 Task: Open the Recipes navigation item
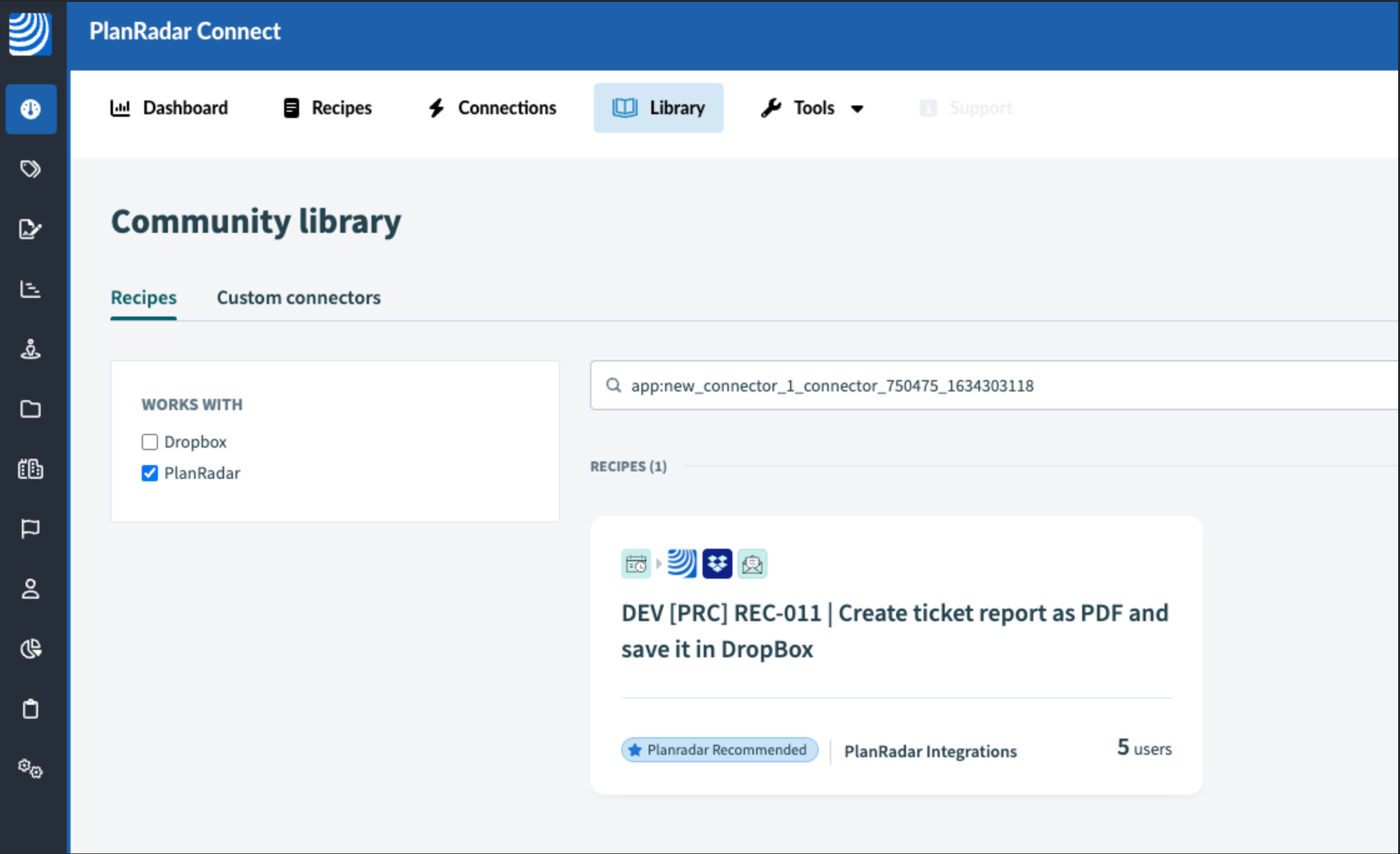(327, 108)
